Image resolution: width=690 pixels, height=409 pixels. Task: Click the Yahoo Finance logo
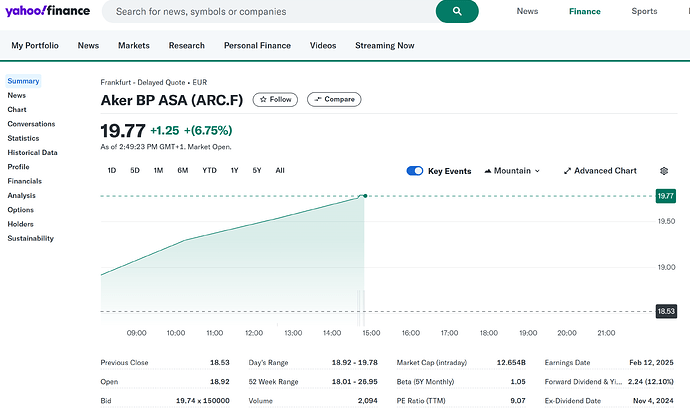tap(48, 11)
